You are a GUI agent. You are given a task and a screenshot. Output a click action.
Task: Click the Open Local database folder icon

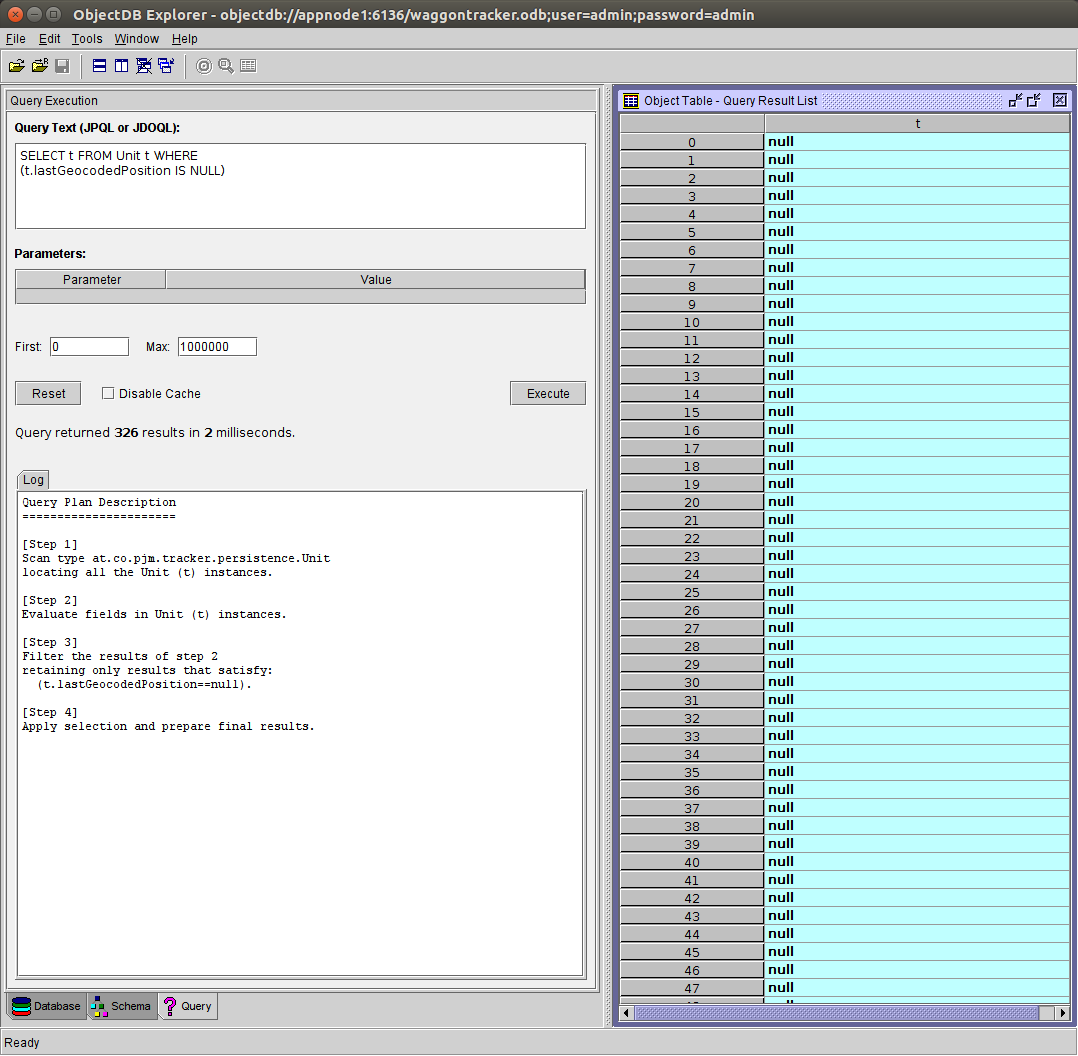[x=16, y=66]
